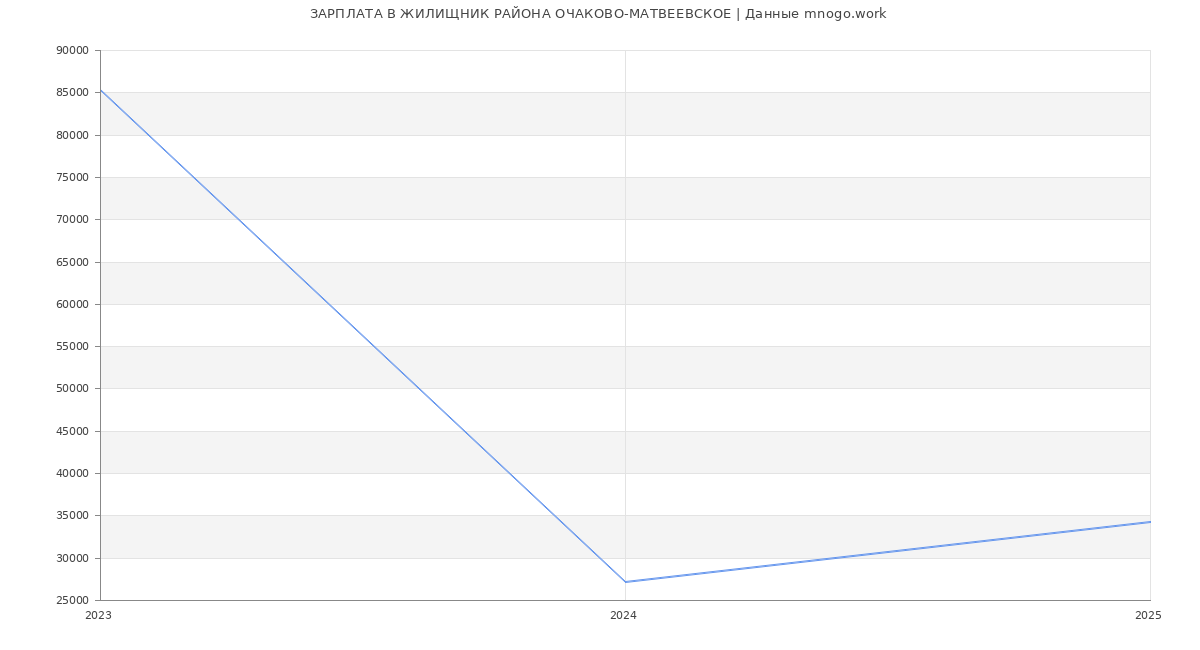The height and width of the screenshot is (650, 1200).
Task: Click y-axis label 65000
Action: [x=72, y=262]
